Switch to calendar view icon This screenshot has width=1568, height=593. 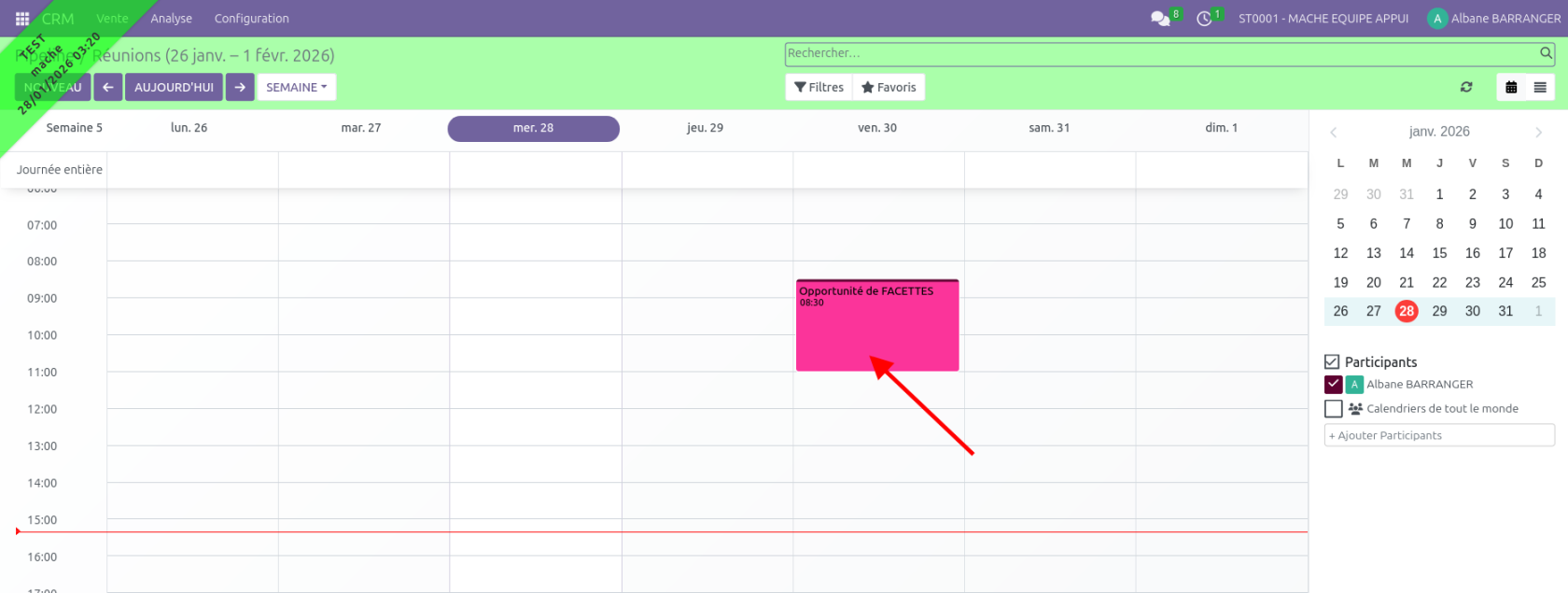pyautogui.click(x=1511, y=87)
